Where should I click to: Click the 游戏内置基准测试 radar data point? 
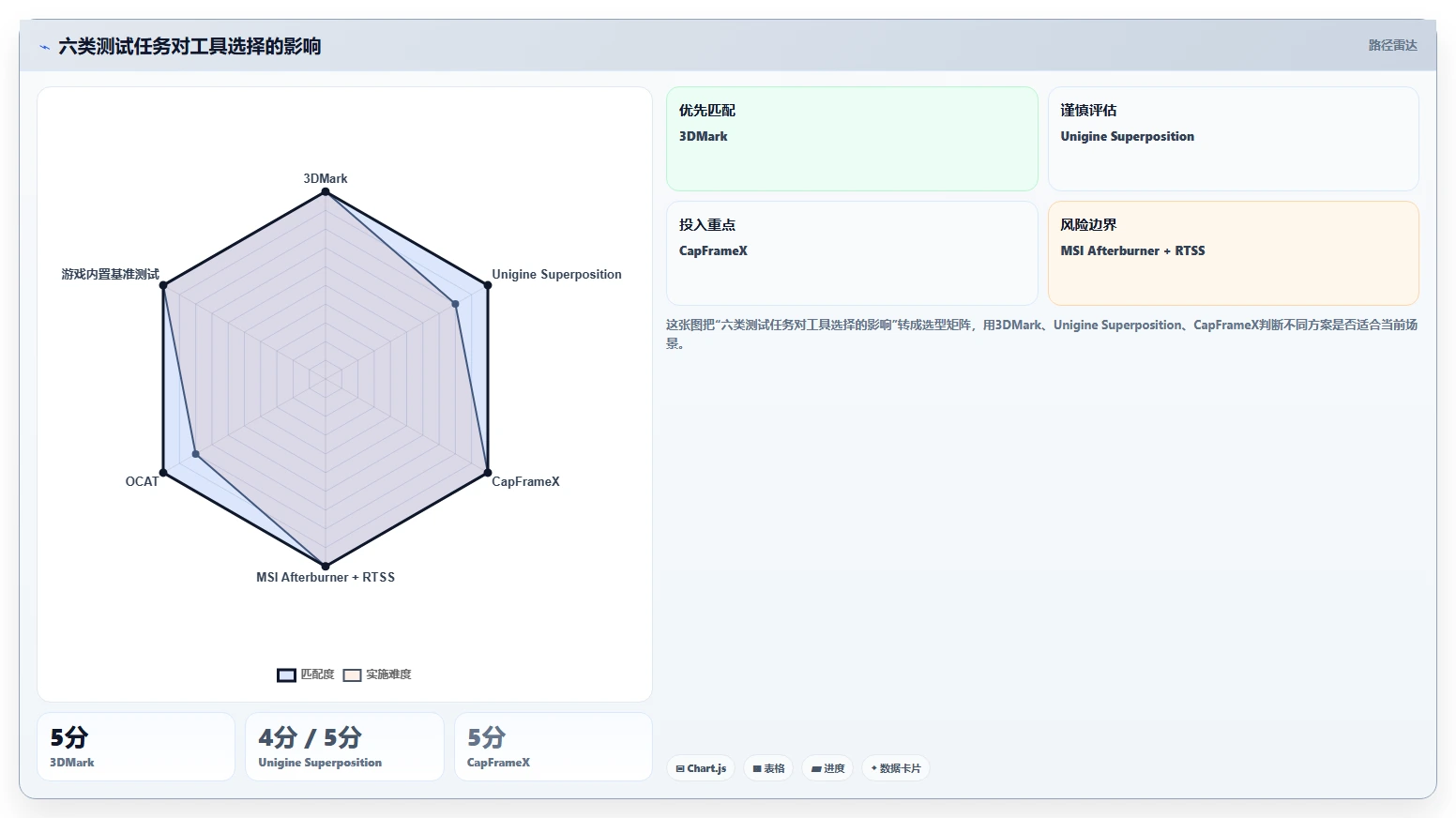pos(163,285)
